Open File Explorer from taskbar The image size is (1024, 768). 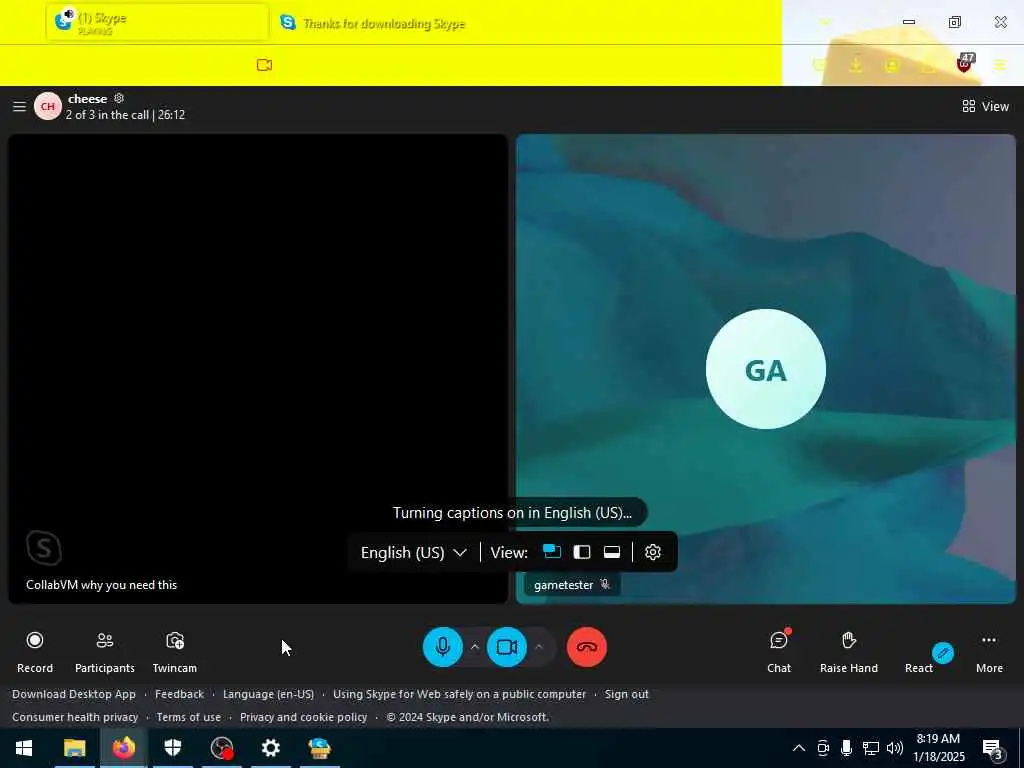coord(74,748)
